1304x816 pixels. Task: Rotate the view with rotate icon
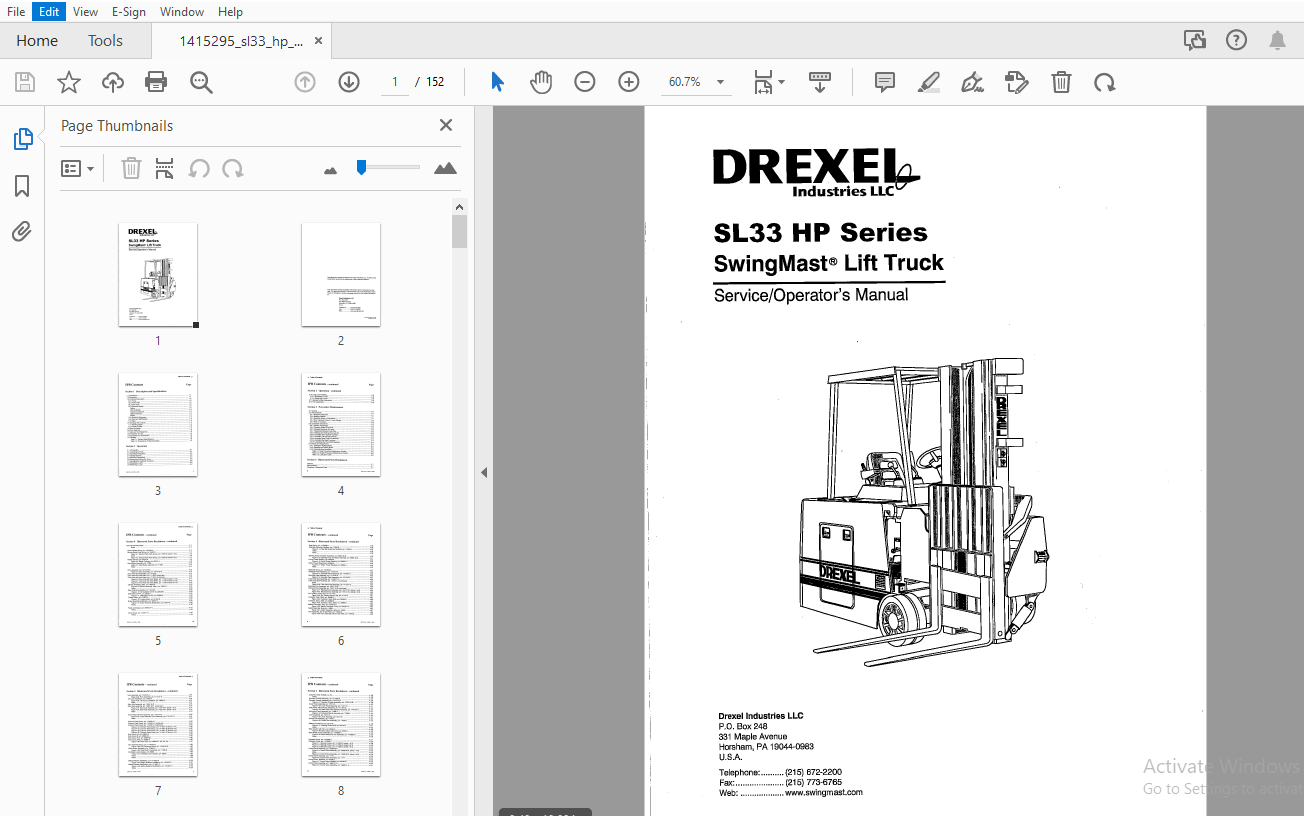[1105, 82]
